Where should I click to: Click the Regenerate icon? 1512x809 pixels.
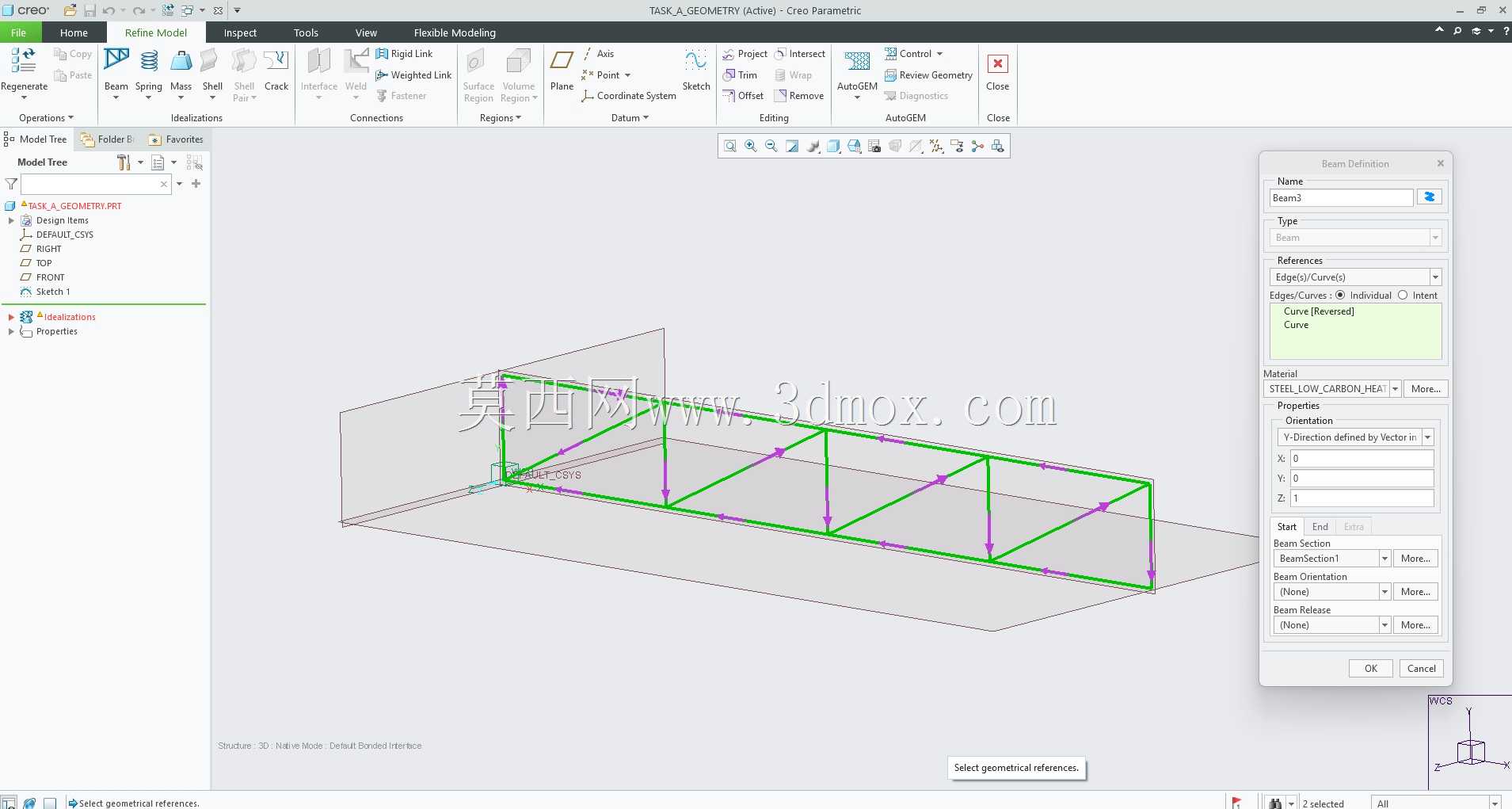[x=24, y=60]
